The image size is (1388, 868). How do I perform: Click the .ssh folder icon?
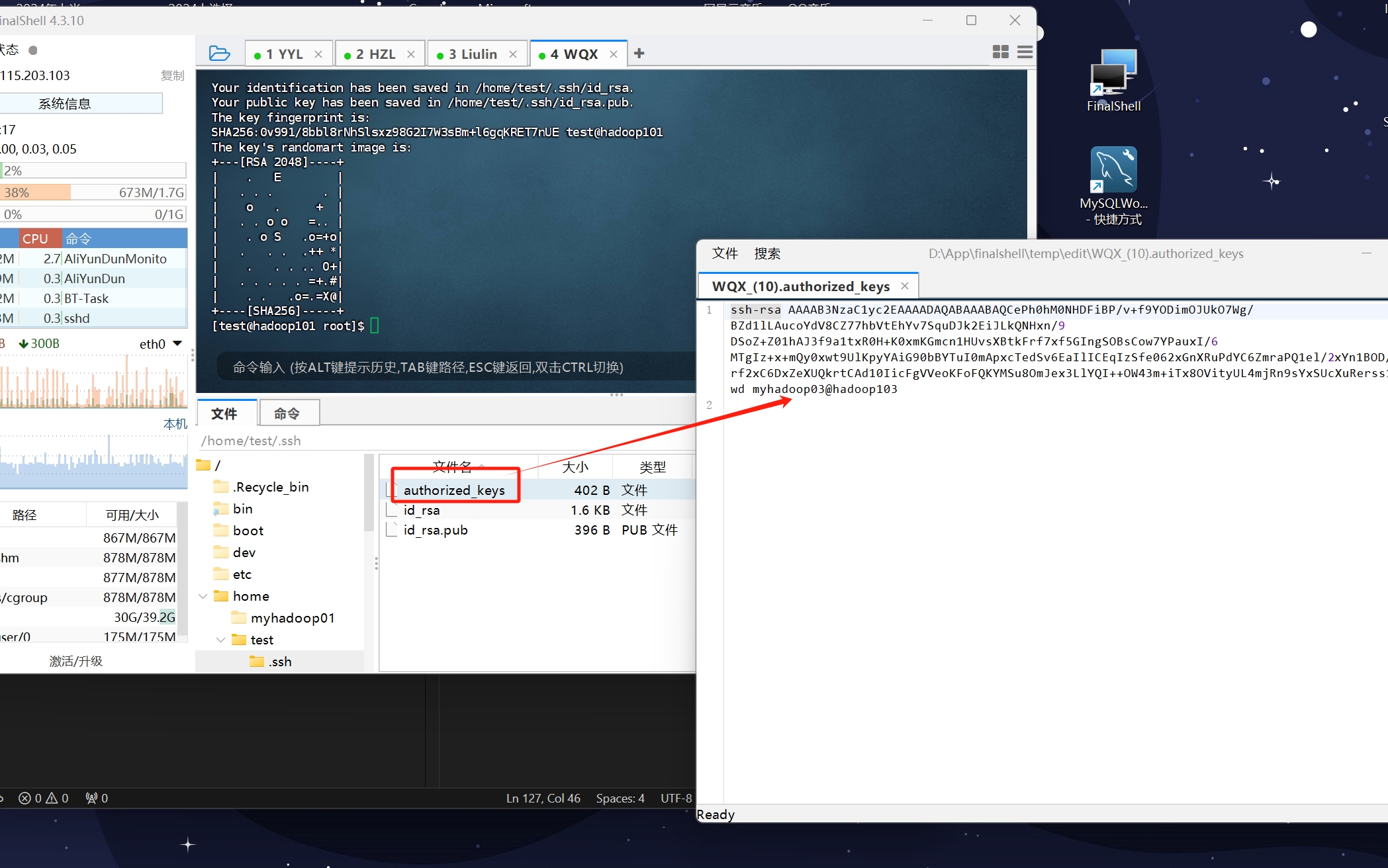[257, 662]
